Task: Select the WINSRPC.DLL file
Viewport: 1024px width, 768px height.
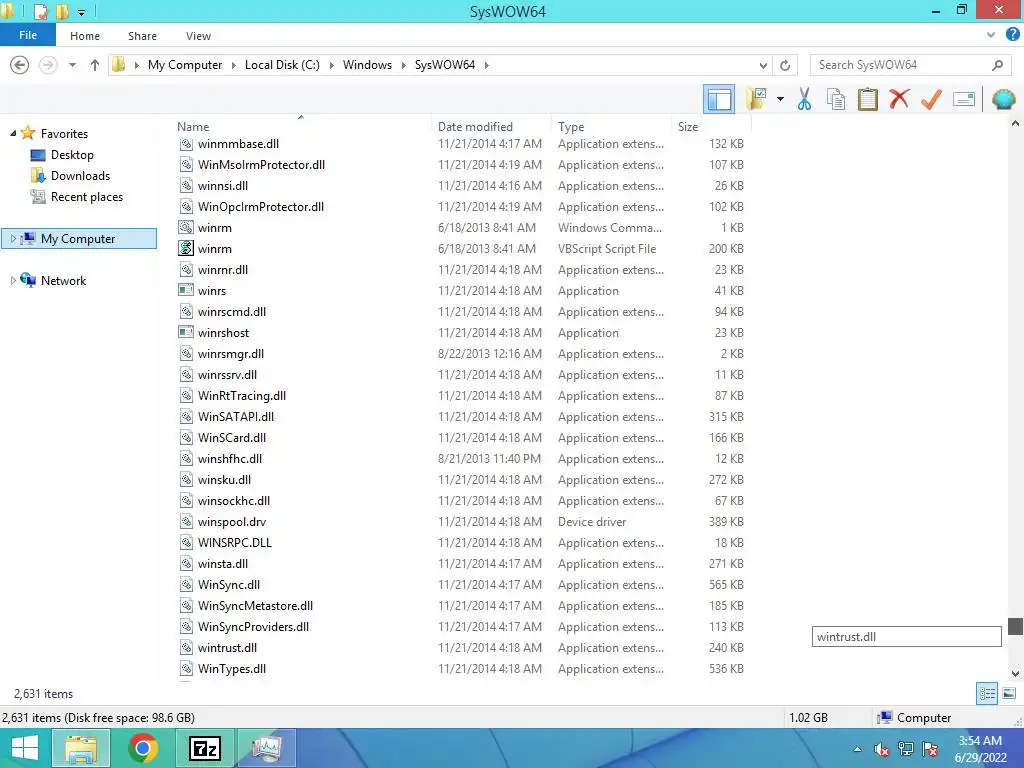Action: pyautogui.click(x=234, y=543)
